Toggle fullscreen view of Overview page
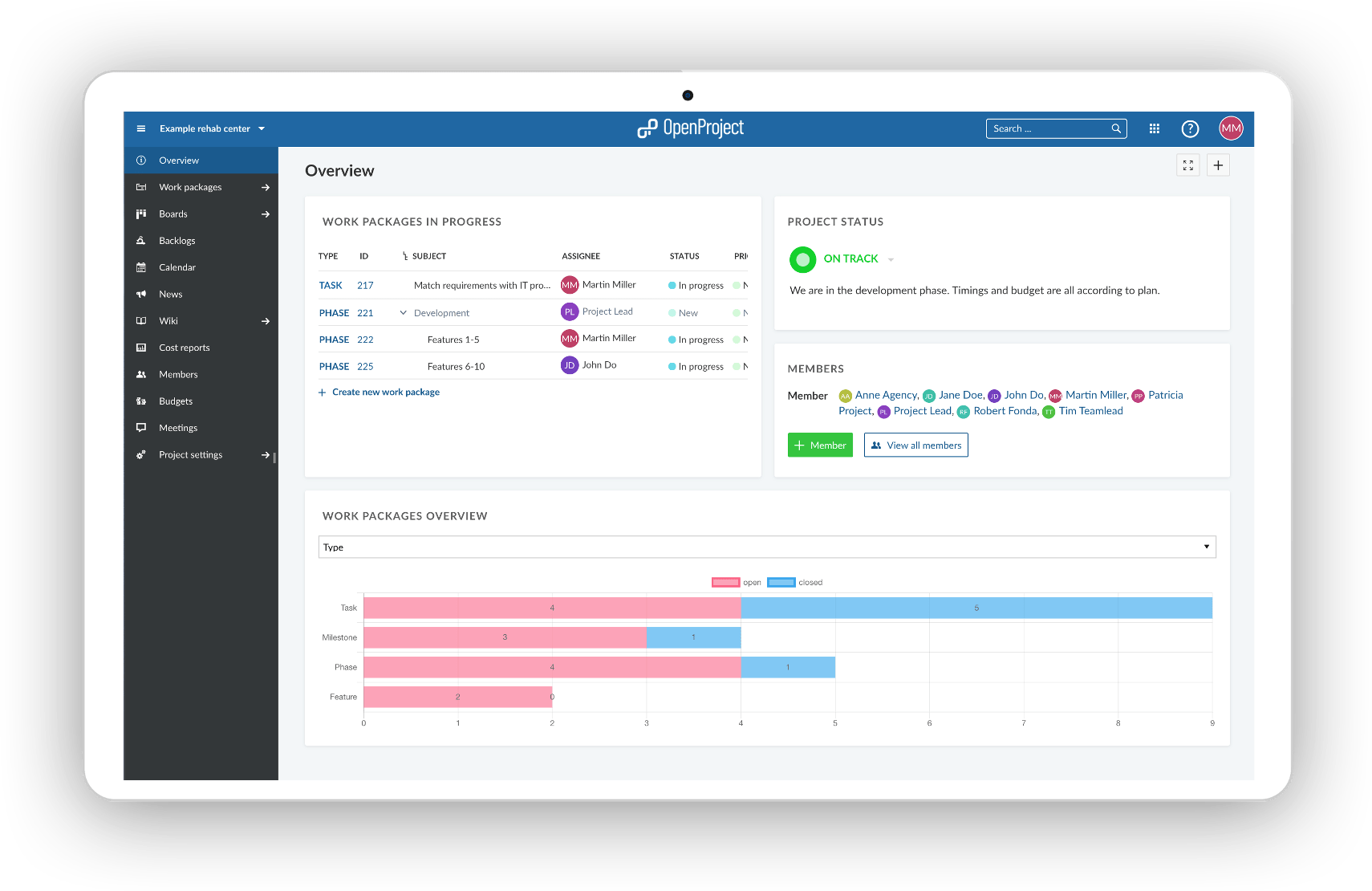Image resolution: width=1372 pixels, height=891 pixels. point(1187,165)
